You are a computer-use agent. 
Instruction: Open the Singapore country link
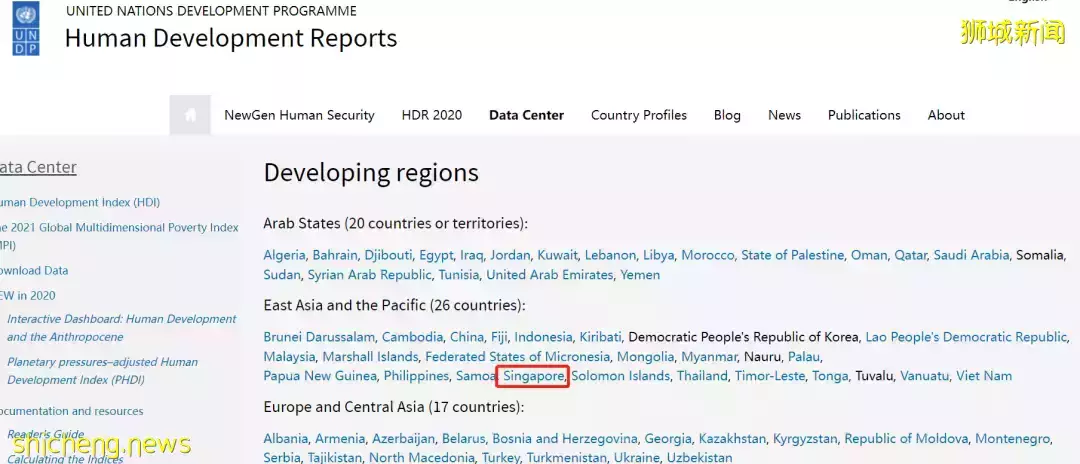tap(533, 376)
